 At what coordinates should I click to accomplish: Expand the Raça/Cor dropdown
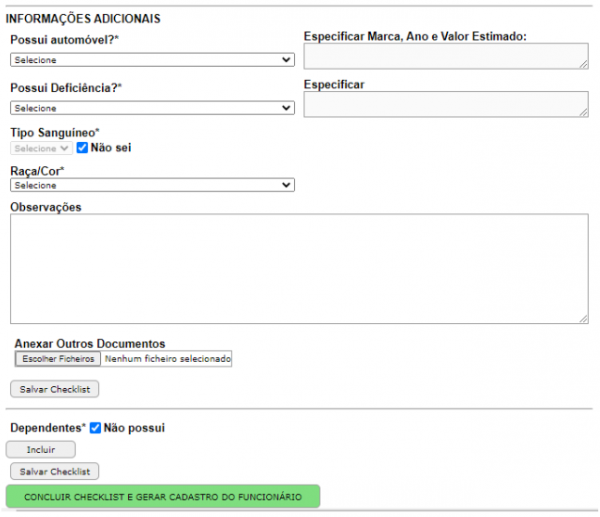152,185
